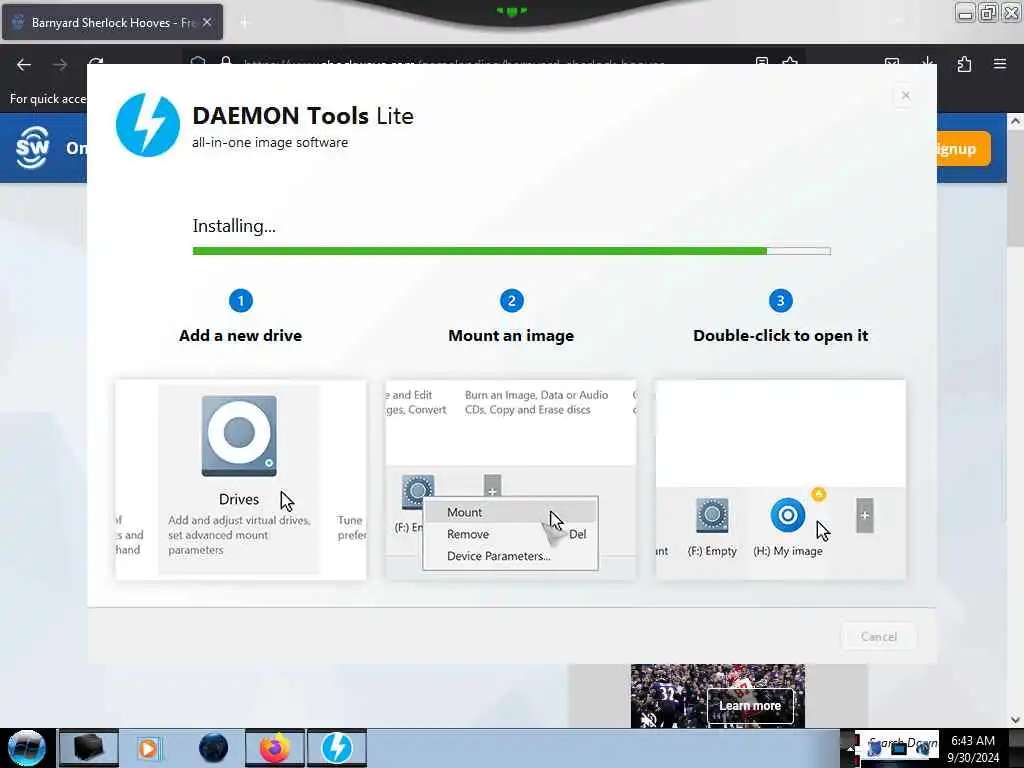
Task: Click the (F:) Empty drive icon
Action: [x=712, y=516]
